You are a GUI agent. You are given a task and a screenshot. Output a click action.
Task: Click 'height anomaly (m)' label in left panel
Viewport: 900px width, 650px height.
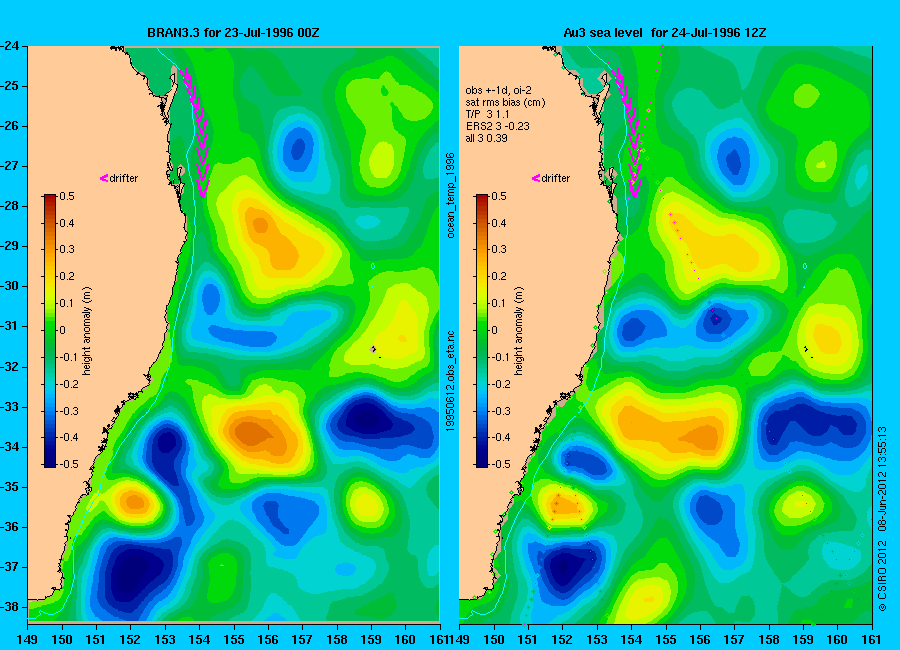pos(87,331)
